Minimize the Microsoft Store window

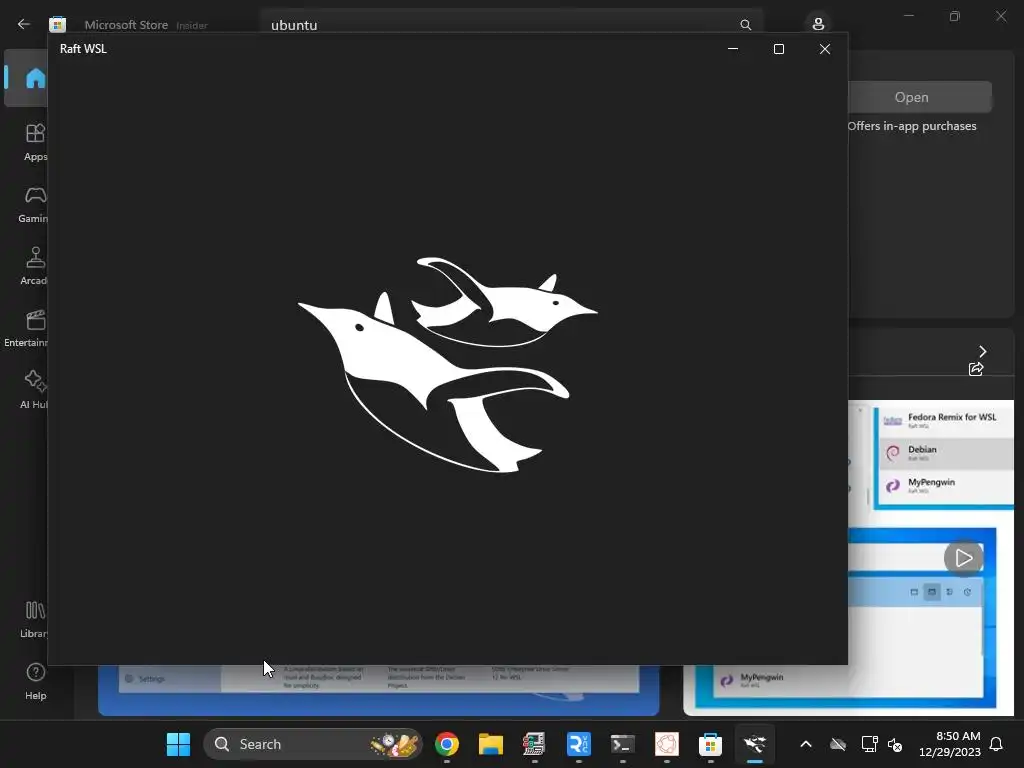909,16
